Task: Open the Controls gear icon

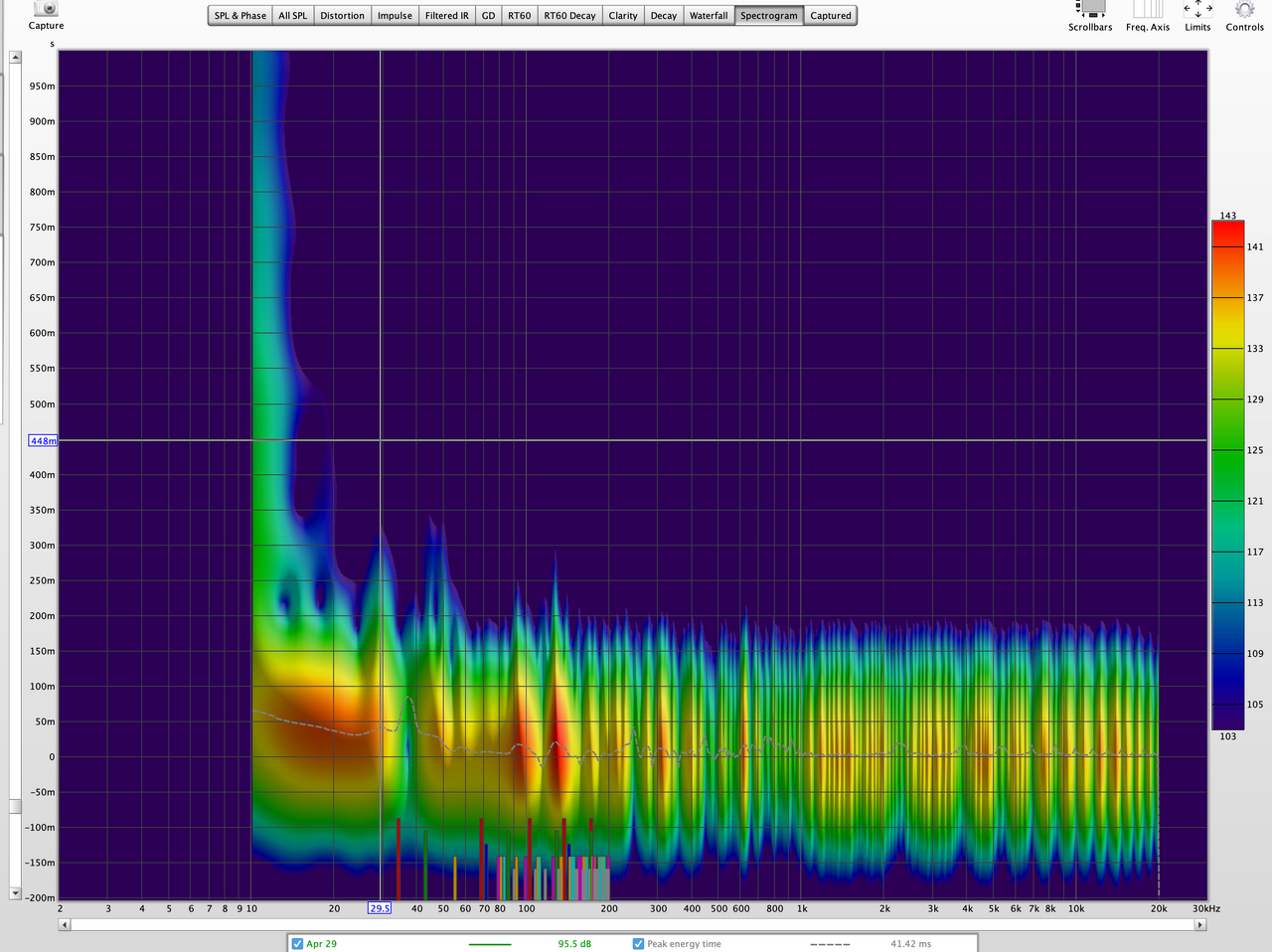Action: [x=1244, y=9]
